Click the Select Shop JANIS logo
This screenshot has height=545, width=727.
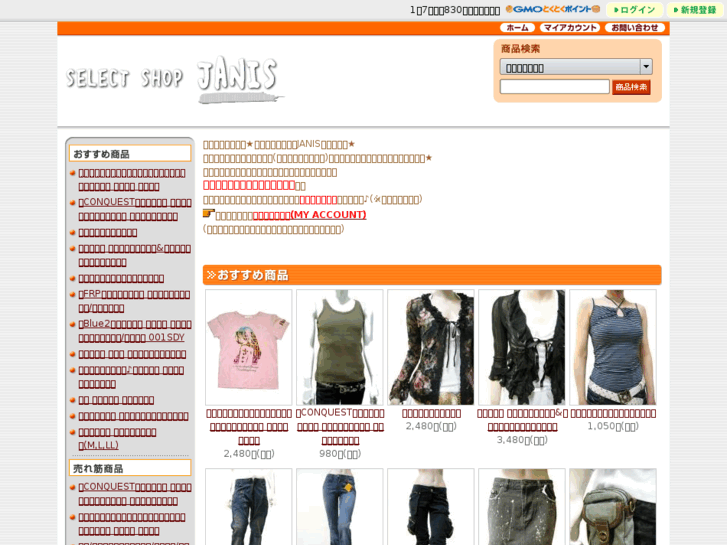[174, 79]
